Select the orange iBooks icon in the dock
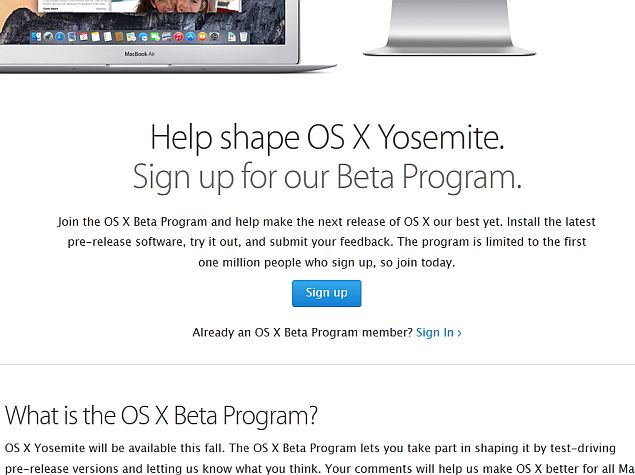The height and width of the screenshot is (475, 635). 202,37
